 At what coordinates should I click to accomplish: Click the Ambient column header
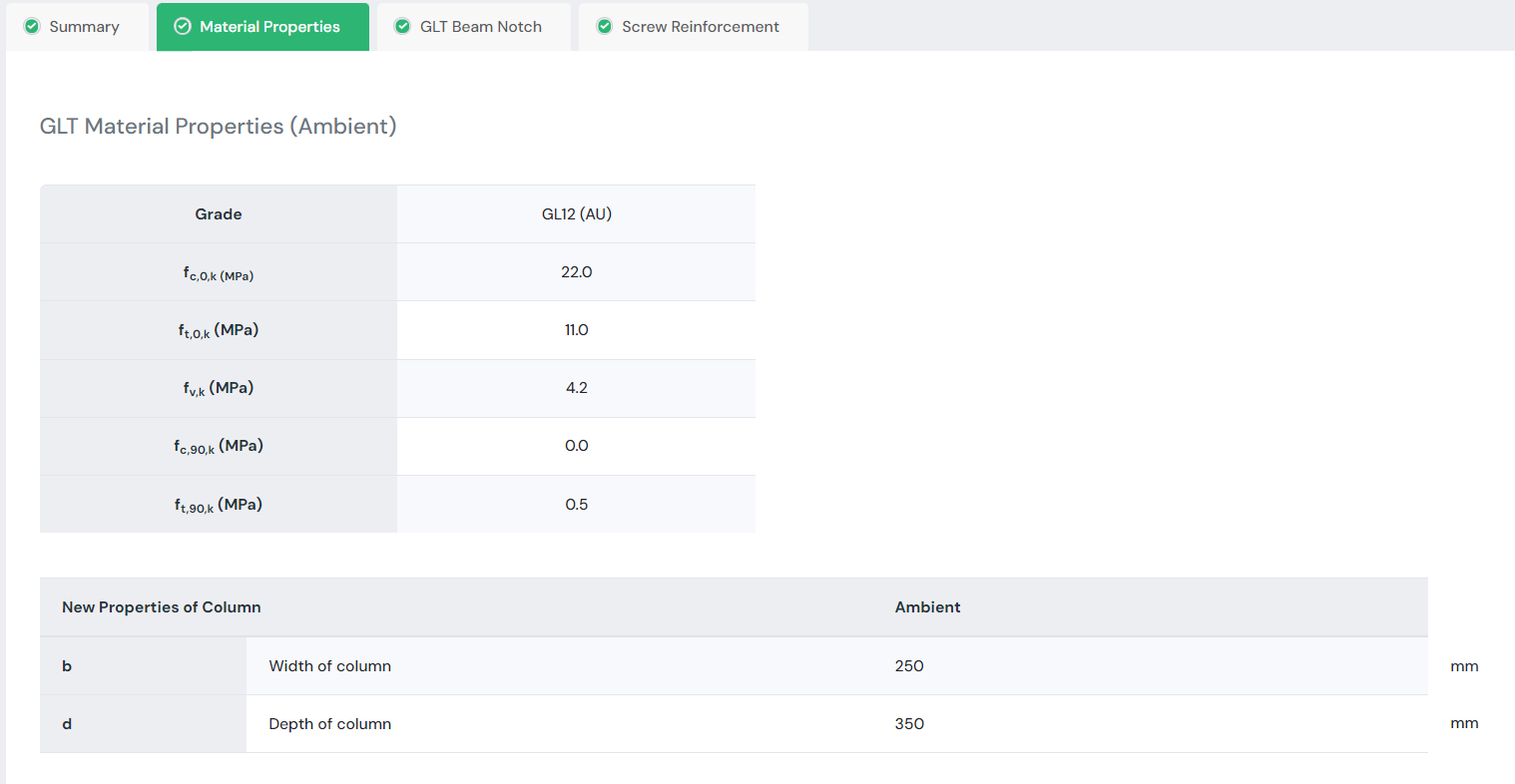pos(927,607)
